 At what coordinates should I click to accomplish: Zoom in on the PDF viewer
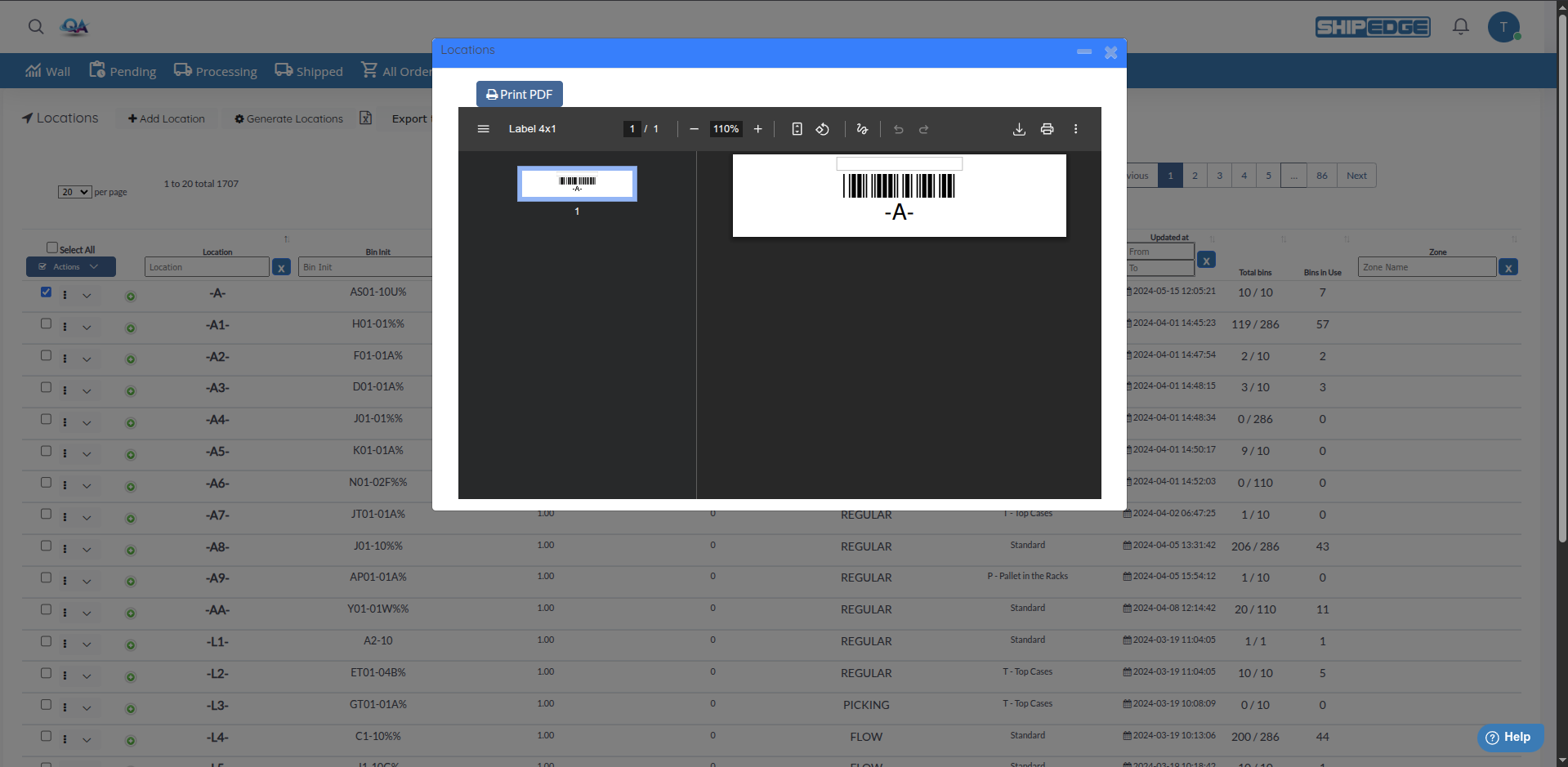tap(757, 129)
